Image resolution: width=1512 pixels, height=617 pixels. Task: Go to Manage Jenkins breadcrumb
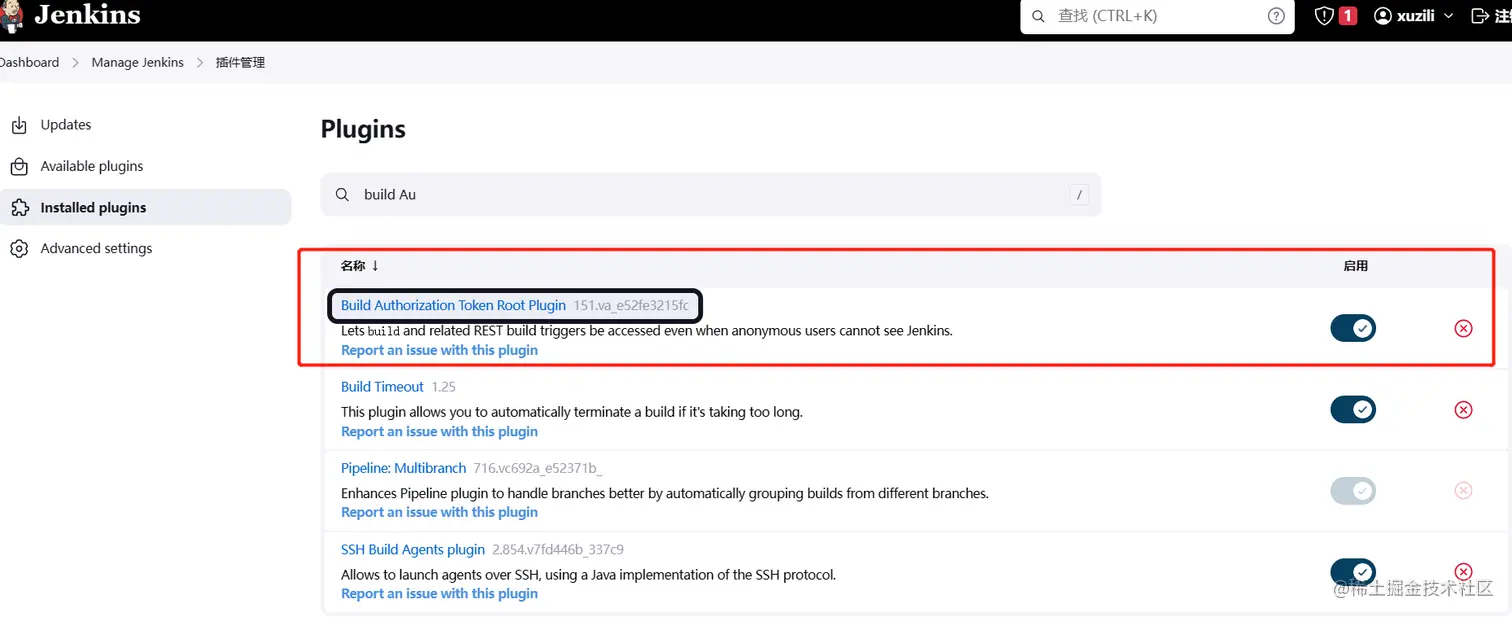pos(138,62)
